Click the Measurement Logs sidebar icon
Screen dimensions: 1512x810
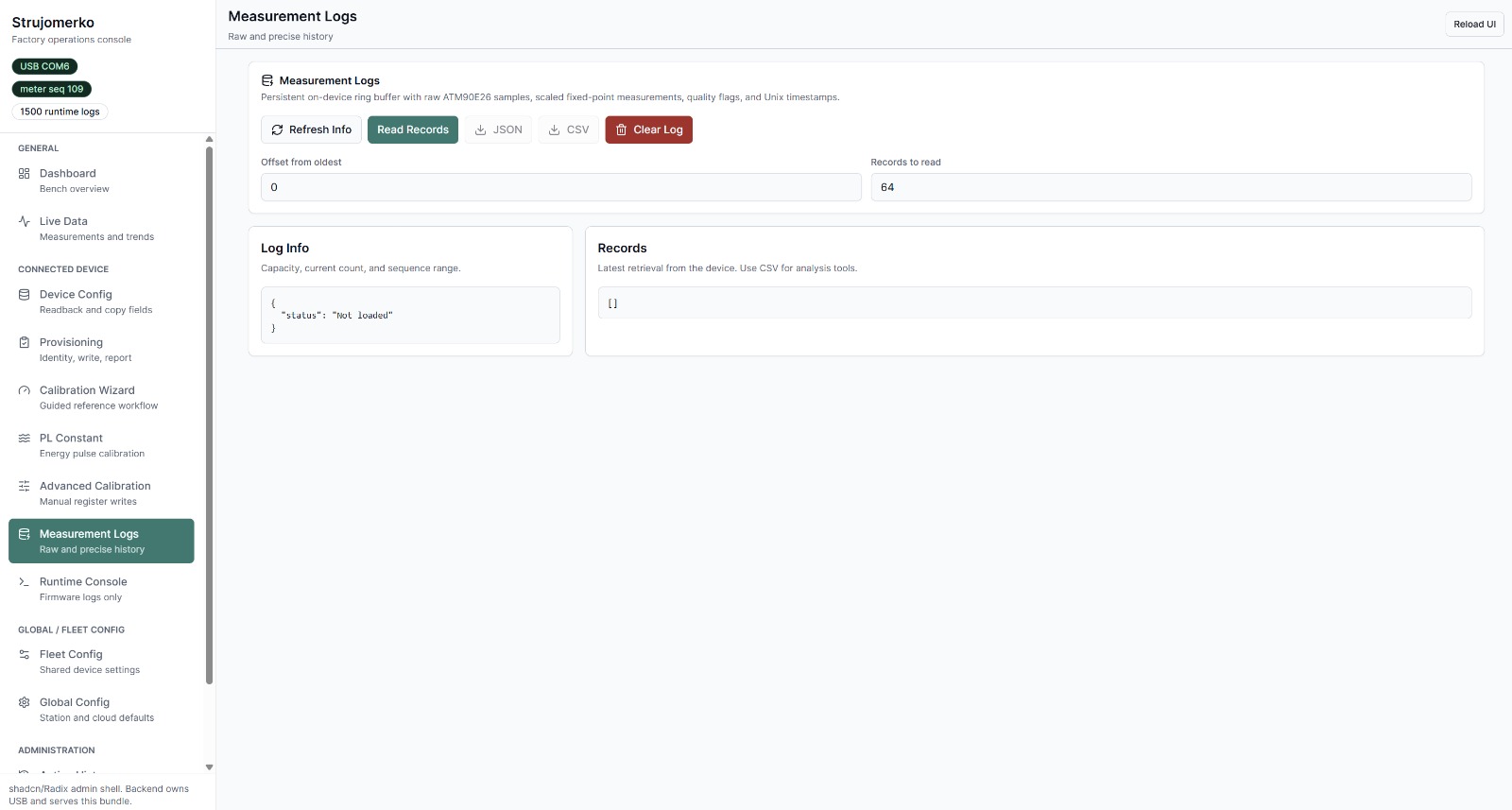25,534
